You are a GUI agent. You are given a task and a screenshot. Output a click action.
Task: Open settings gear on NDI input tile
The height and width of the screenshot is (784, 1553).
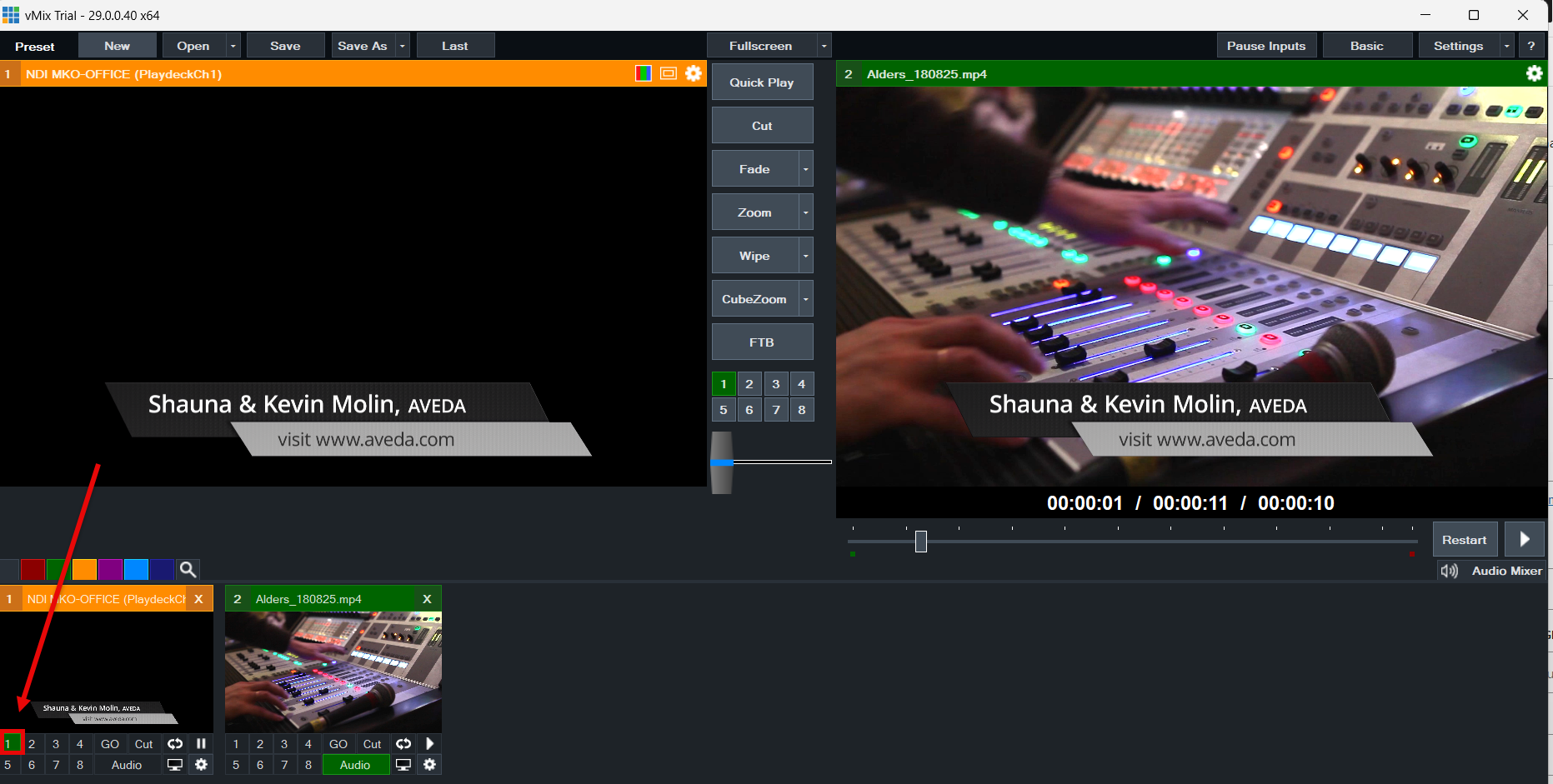click(x=201, y=765)
